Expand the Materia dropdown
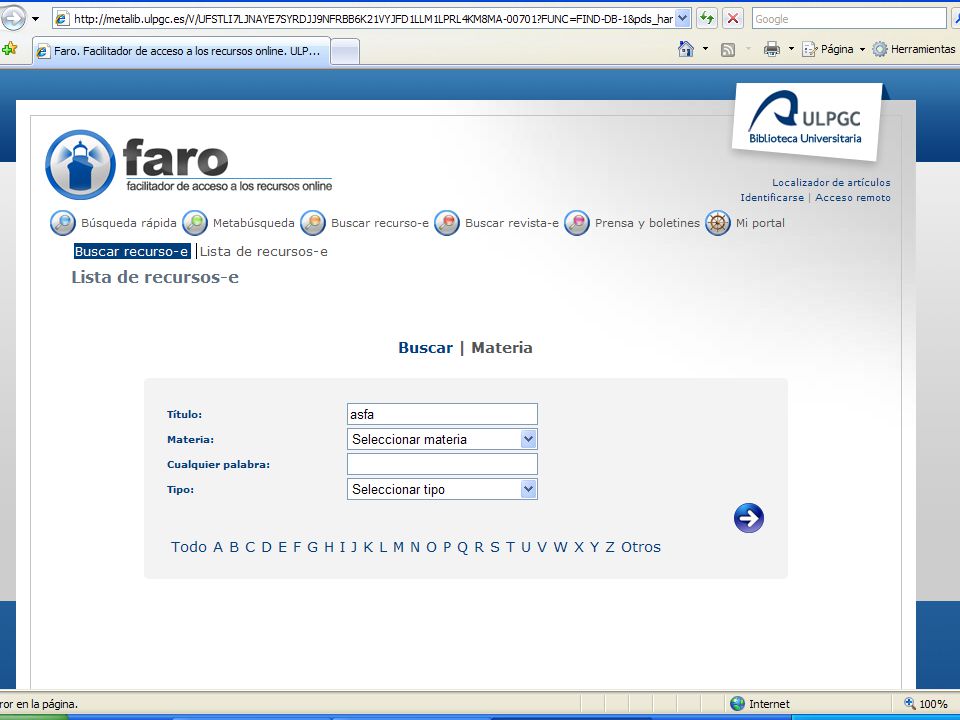 [x=528, y=439]
